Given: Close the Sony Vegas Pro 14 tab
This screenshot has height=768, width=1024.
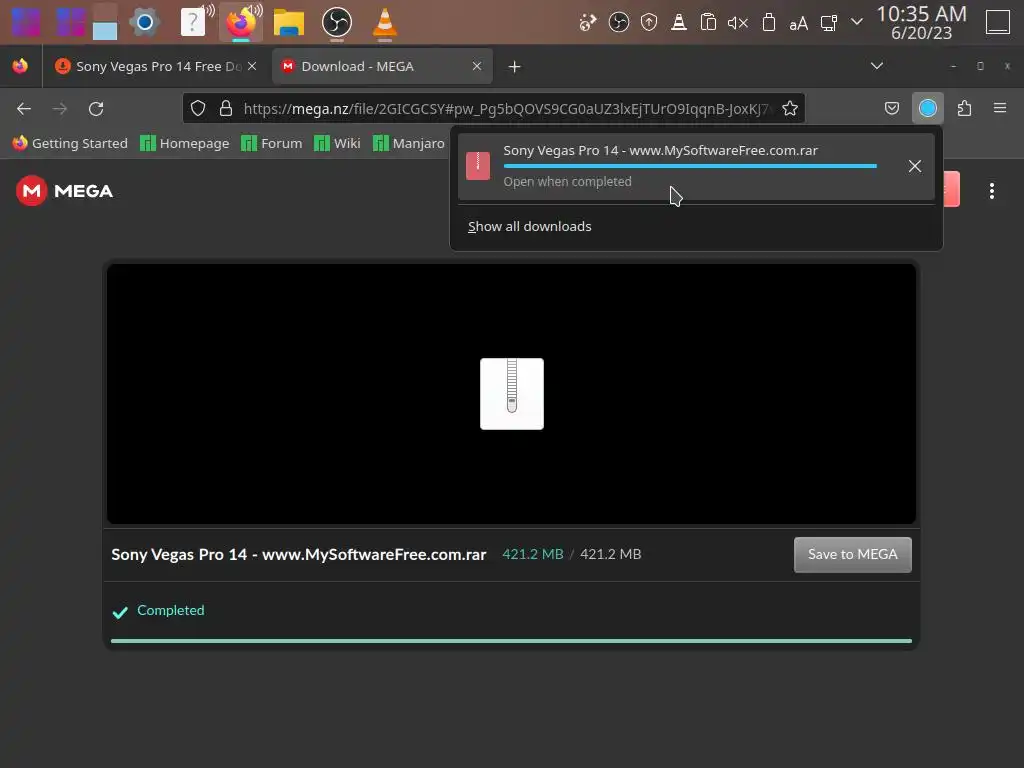Looking at the screenshot, I should point(252,67).
